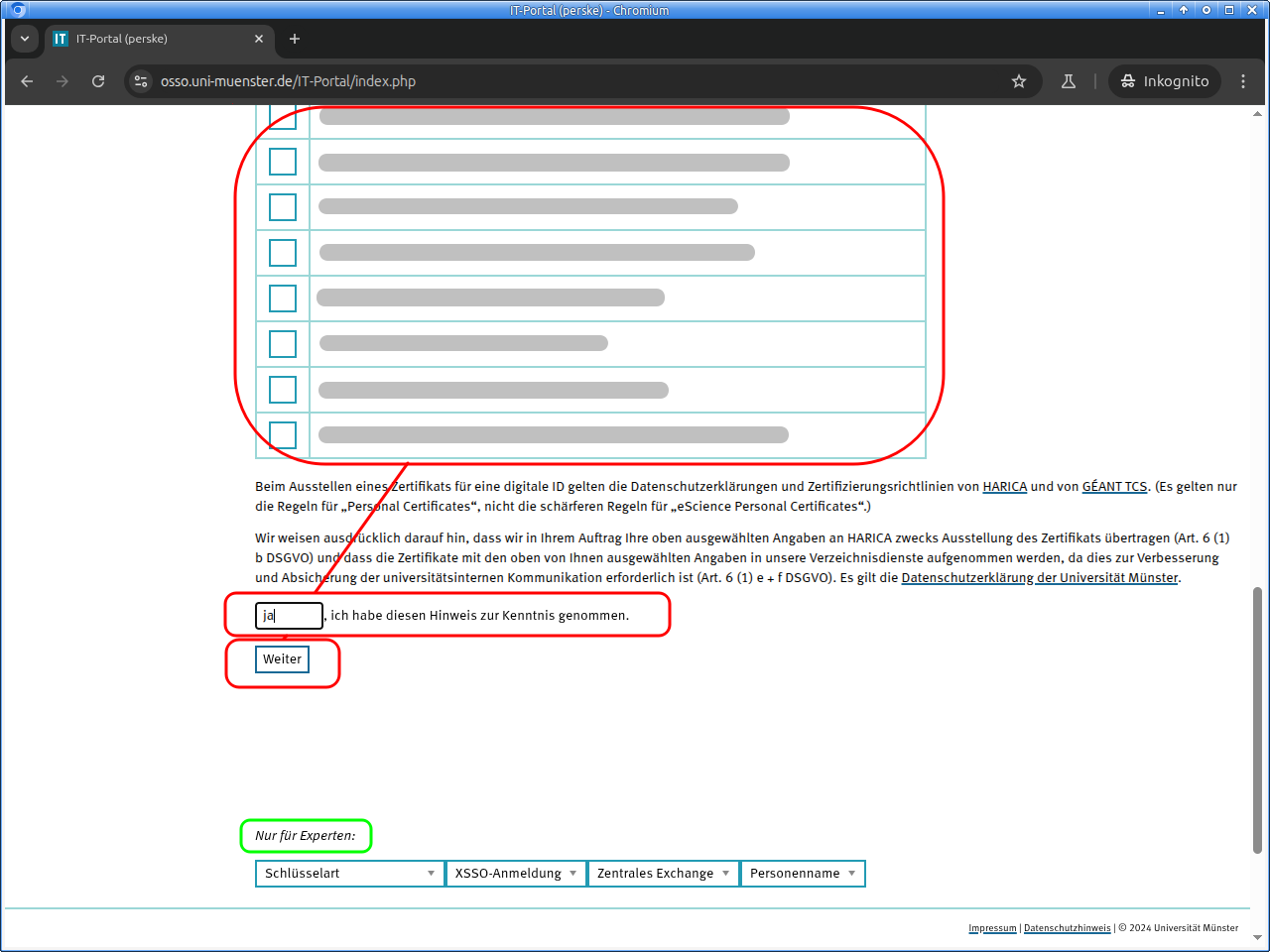Viewport: 1270px width, 952px height.
Task: Click the browser back arrow
Action: (27, 81)
